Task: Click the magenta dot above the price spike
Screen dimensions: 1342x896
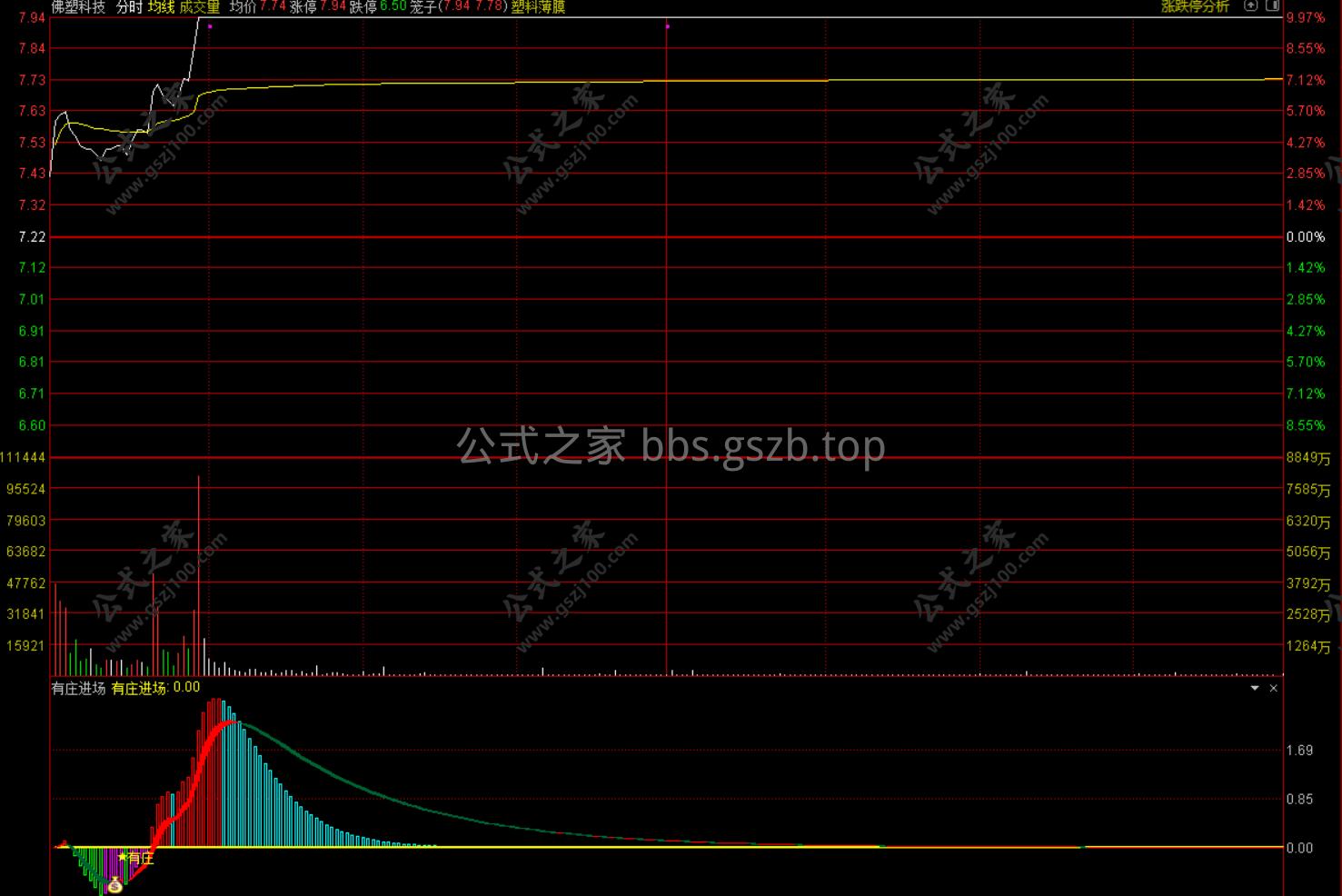Action: click(x=210, y=26)
